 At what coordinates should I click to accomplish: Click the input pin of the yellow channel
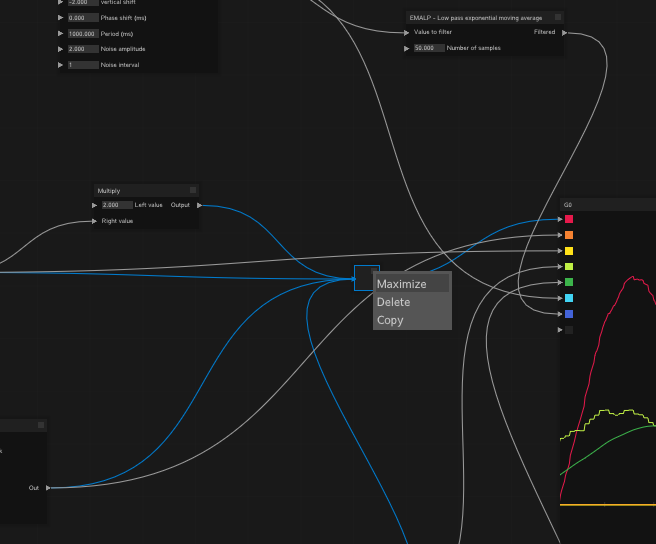pos(560,251)
